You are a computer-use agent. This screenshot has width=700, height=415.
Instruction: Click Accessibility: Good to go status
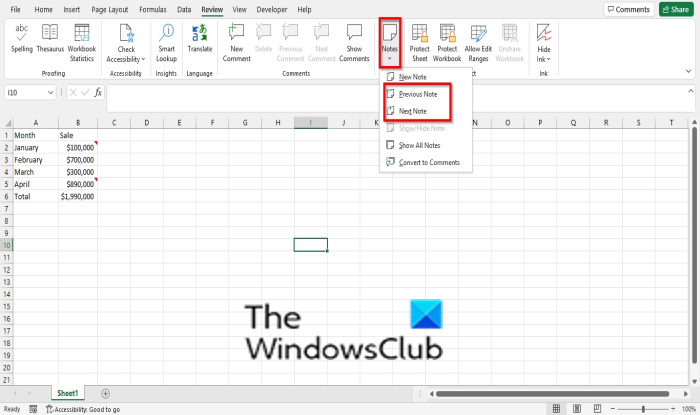pos(83,409)
